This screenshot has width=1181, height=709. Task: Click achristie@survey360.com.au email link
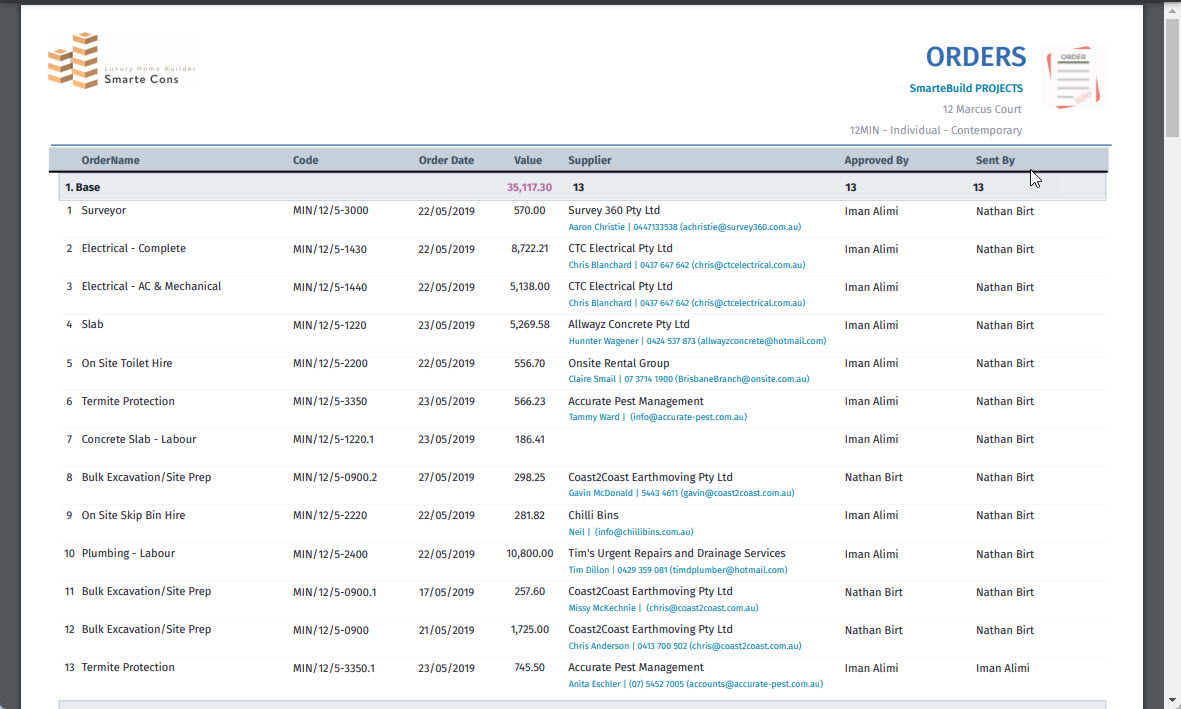tap(740, 226)
